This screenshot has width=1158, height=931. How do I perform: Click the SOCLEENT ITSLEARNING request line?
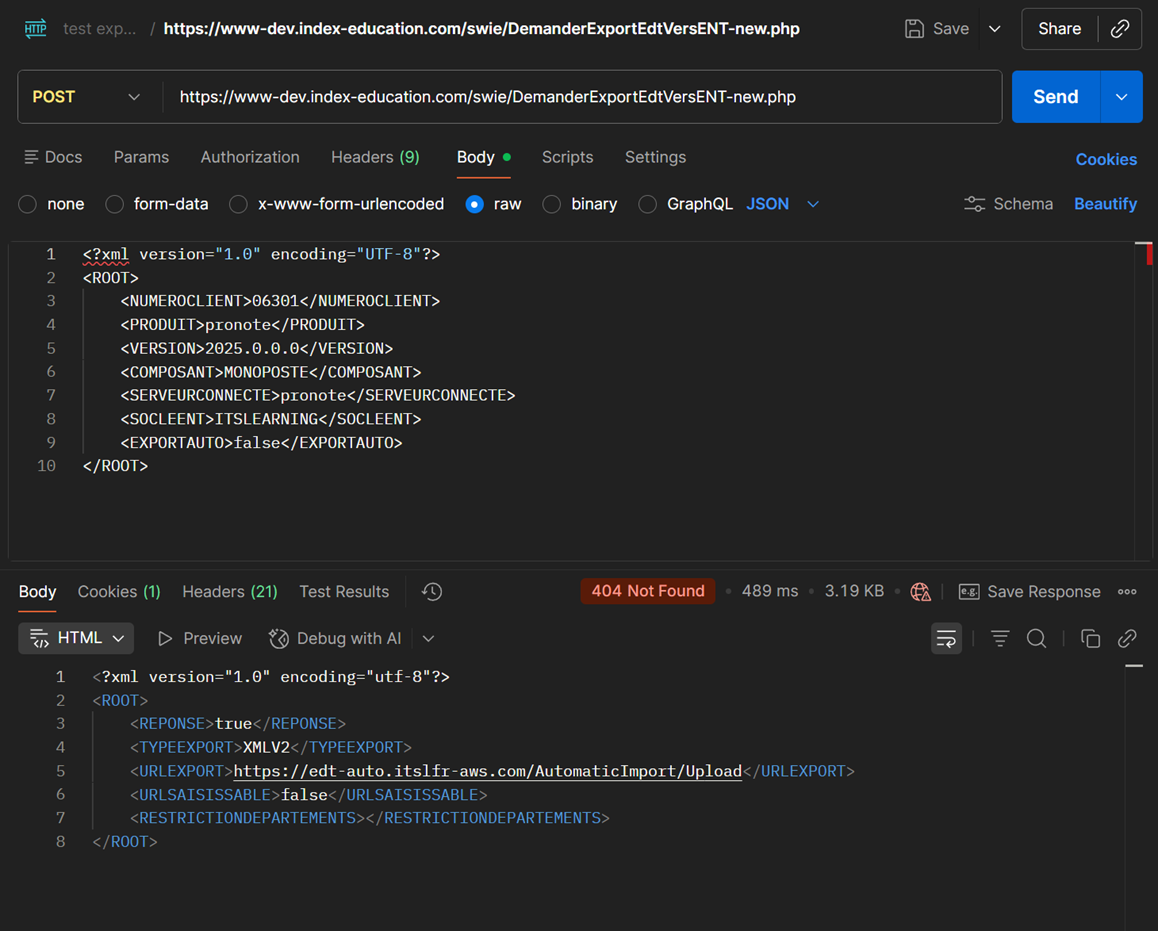pos(271,419)
